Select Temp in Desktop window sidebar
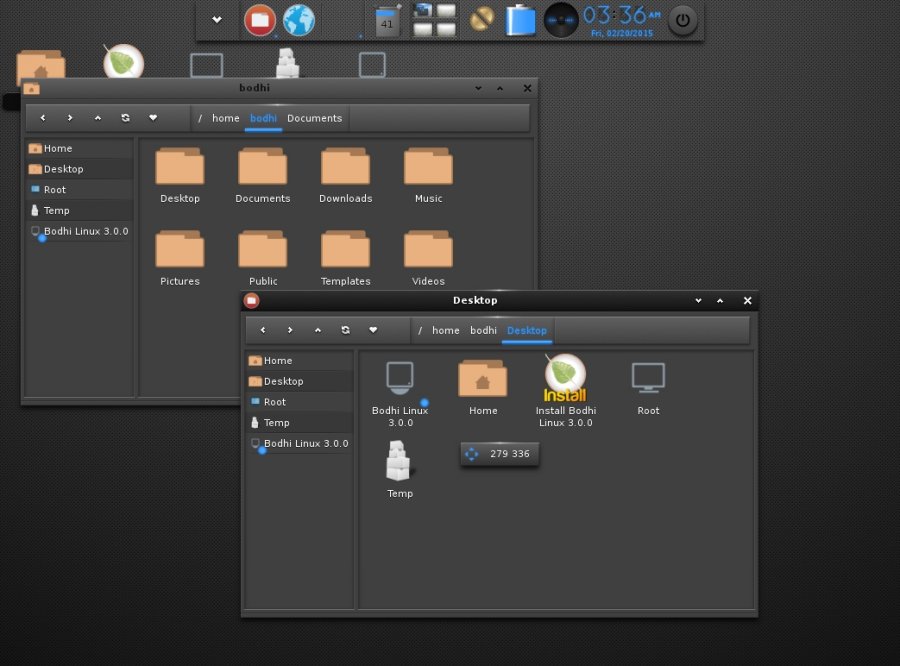This screenshot has width=900, height=666. pyautogui.click(x=300, y=423)
